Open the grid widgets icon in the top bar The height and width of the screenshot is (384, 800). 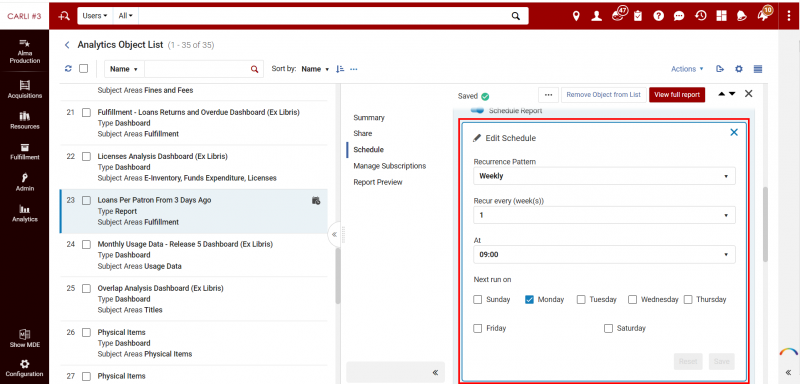click(x=721, y=16)
